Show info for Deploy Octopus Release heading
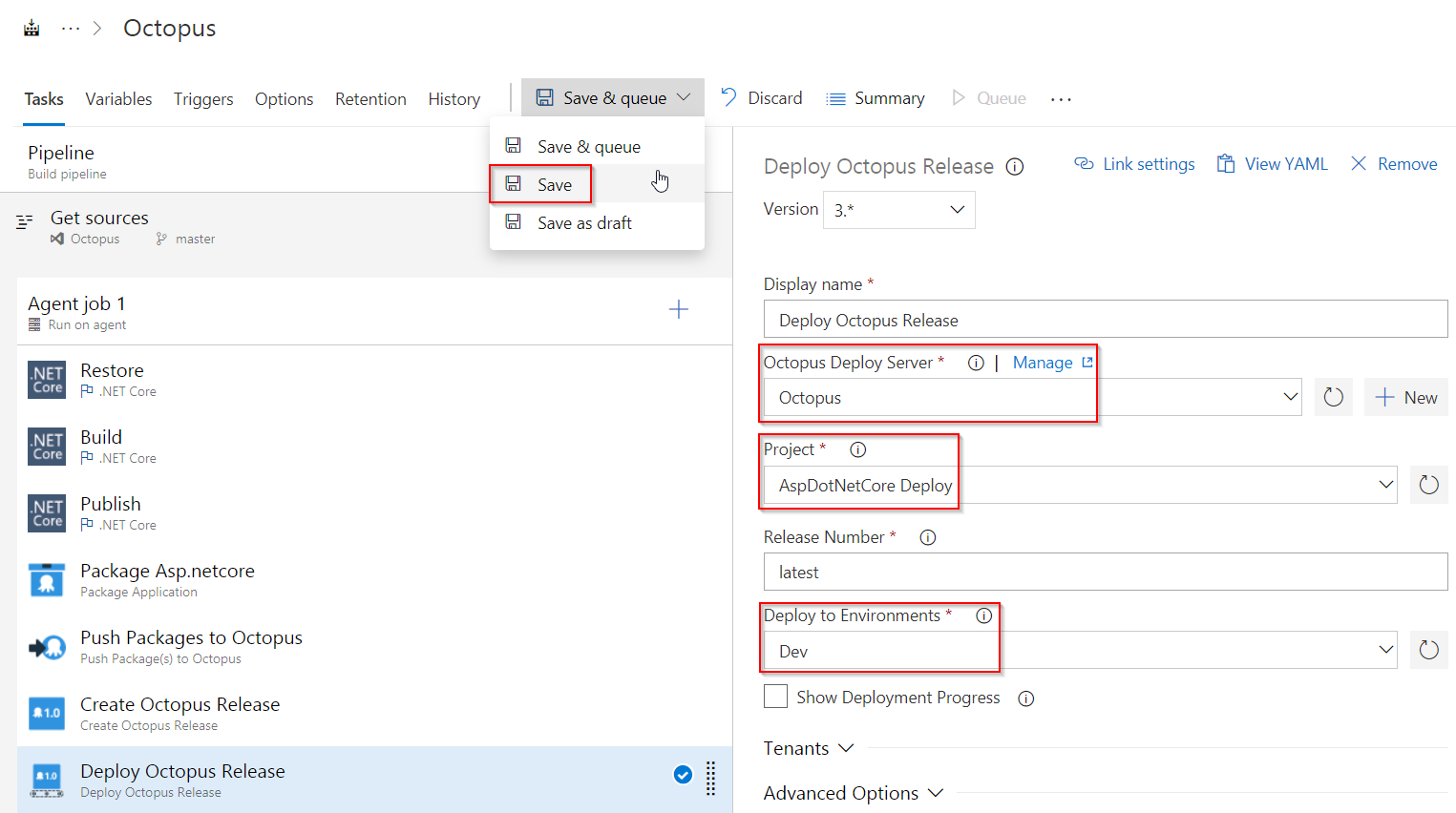The image size is (1456, 813). click(1015, 167)
